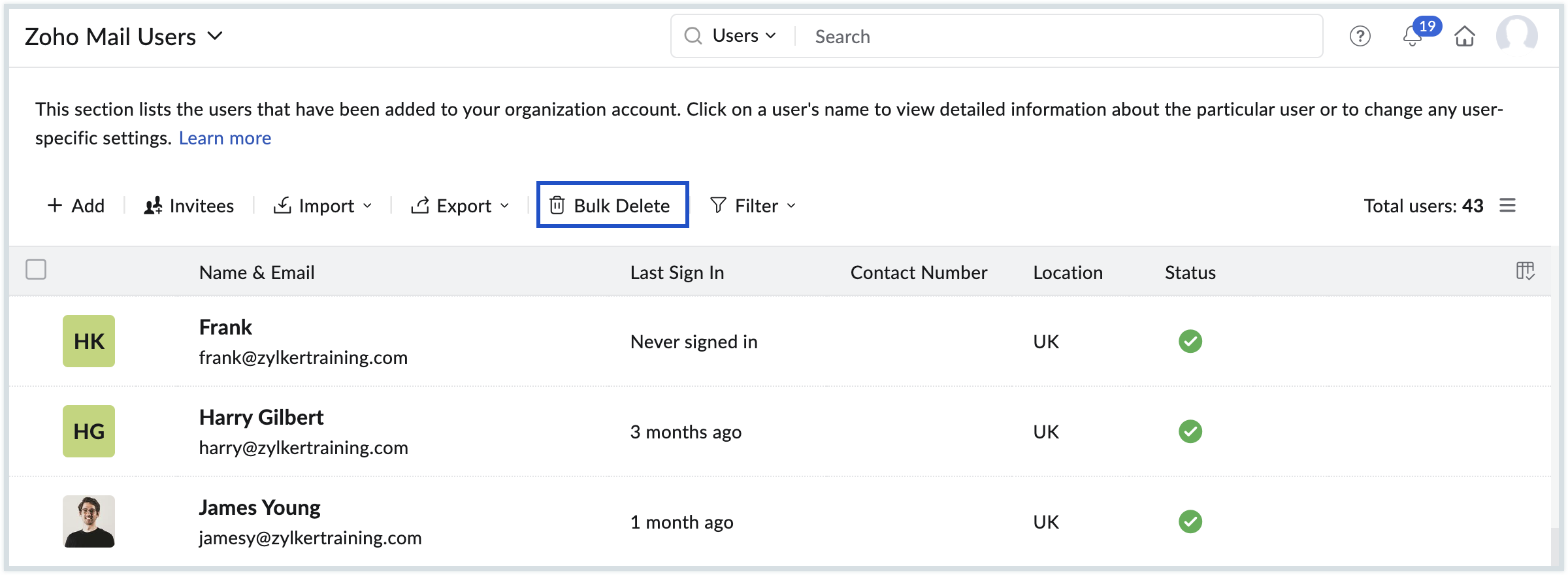Open the help question mark icon

(x=1360, y=37)
